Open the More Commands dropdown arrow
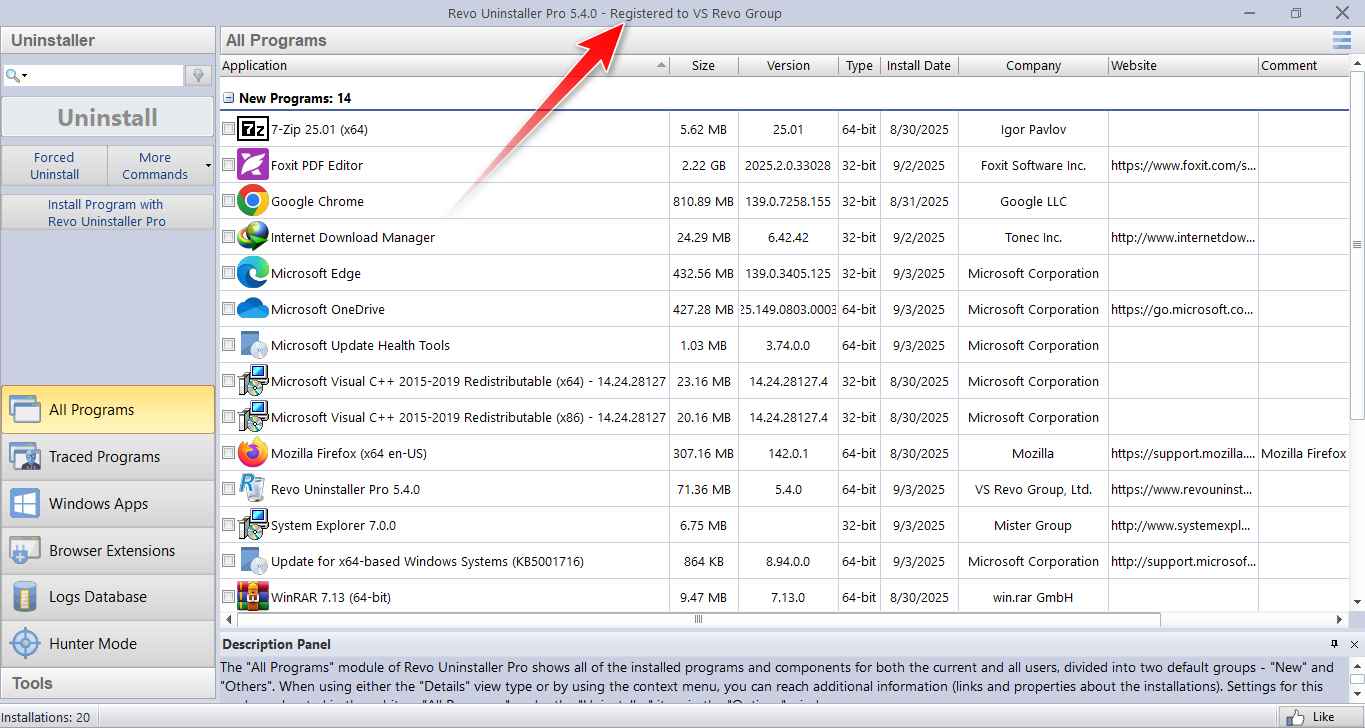 click(x=208, y=166)
